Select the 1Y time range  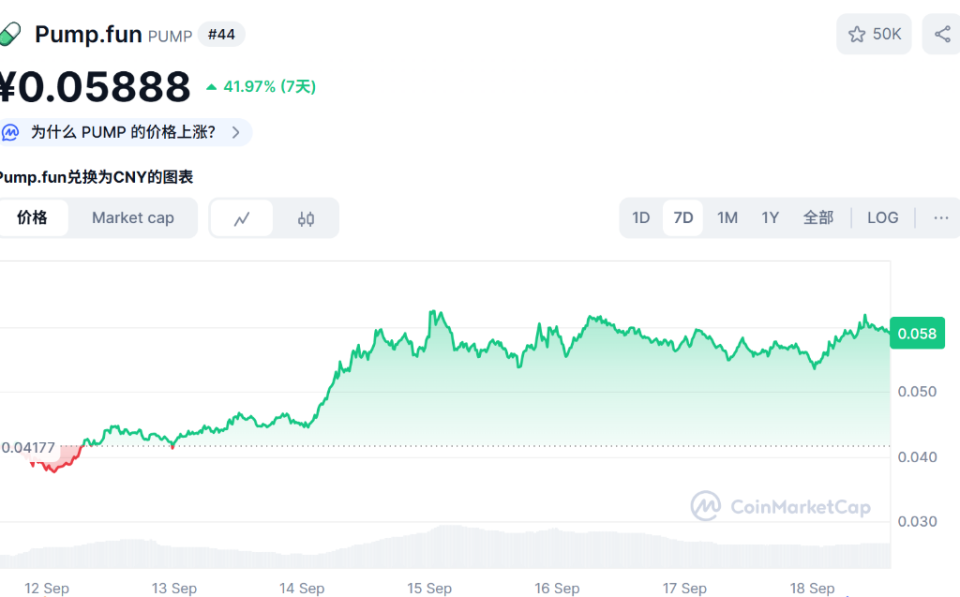[770, 218]
